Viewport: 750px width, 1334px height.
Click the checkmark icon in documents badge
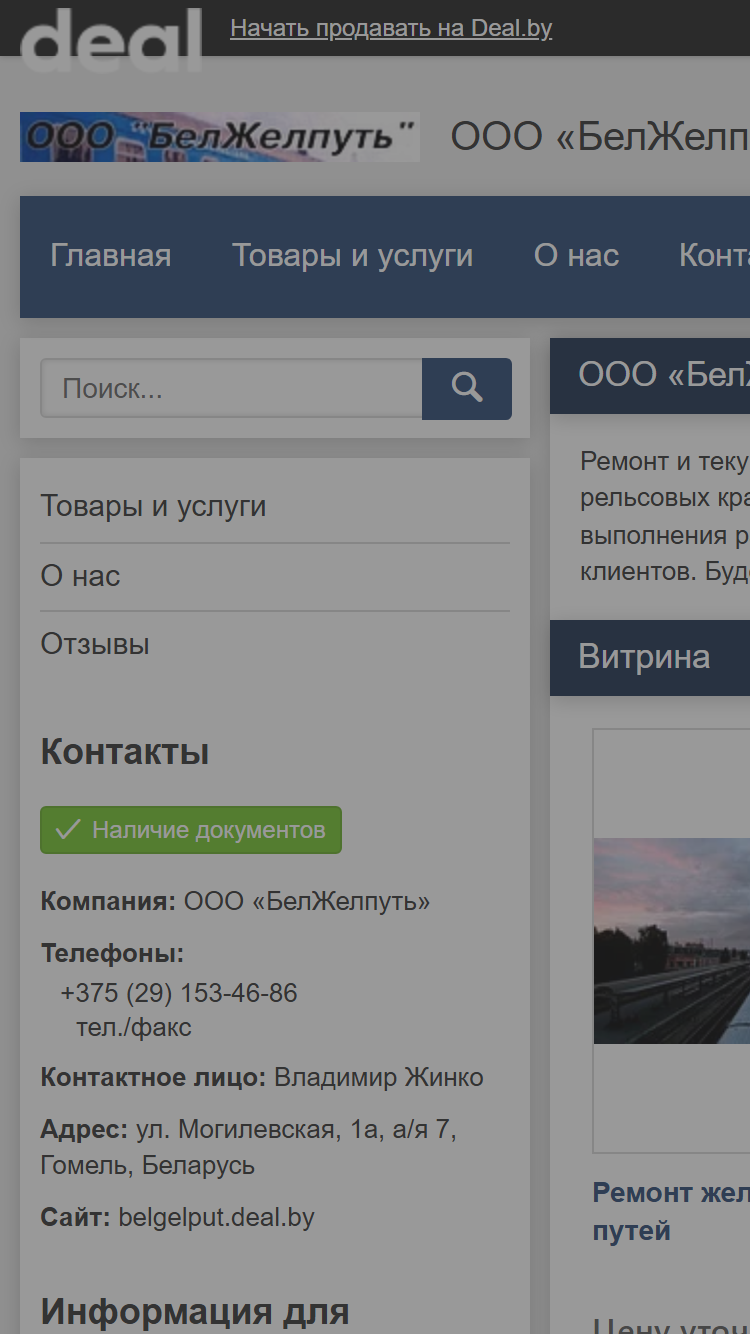(x=68, y=830)
